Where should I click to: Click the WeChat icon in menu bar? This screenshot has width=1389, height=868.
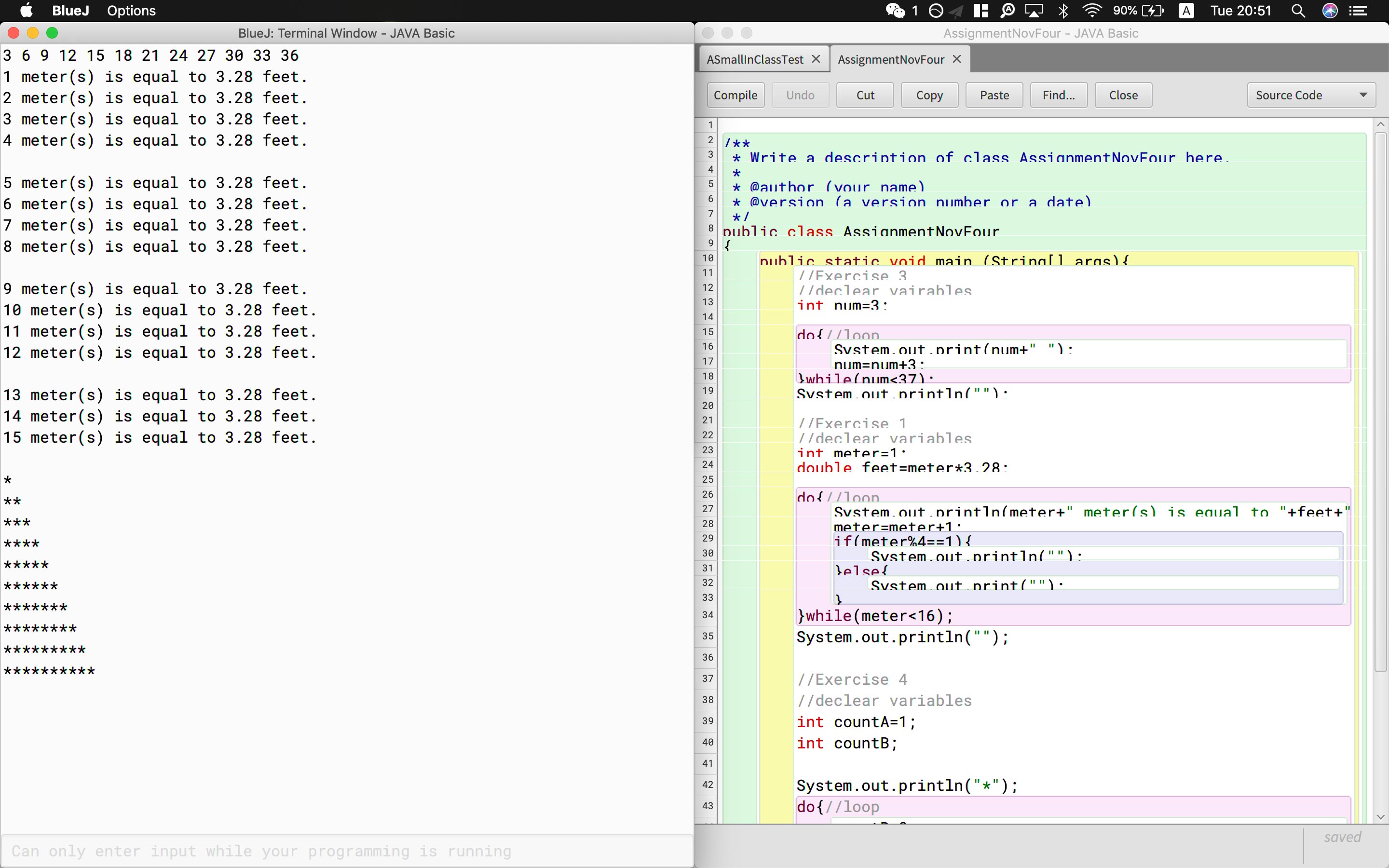coord(895,10)
